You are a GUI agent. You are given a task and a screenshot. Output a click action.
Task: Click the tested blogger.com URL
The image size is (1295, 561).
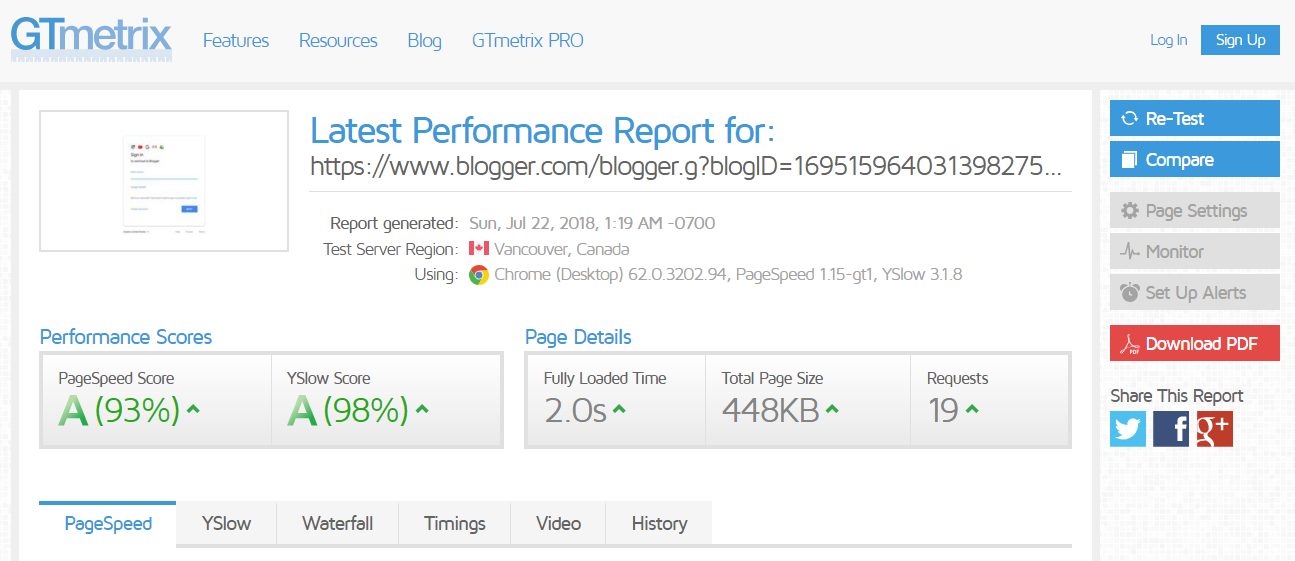pyautogui.click(x=686, y=166)
